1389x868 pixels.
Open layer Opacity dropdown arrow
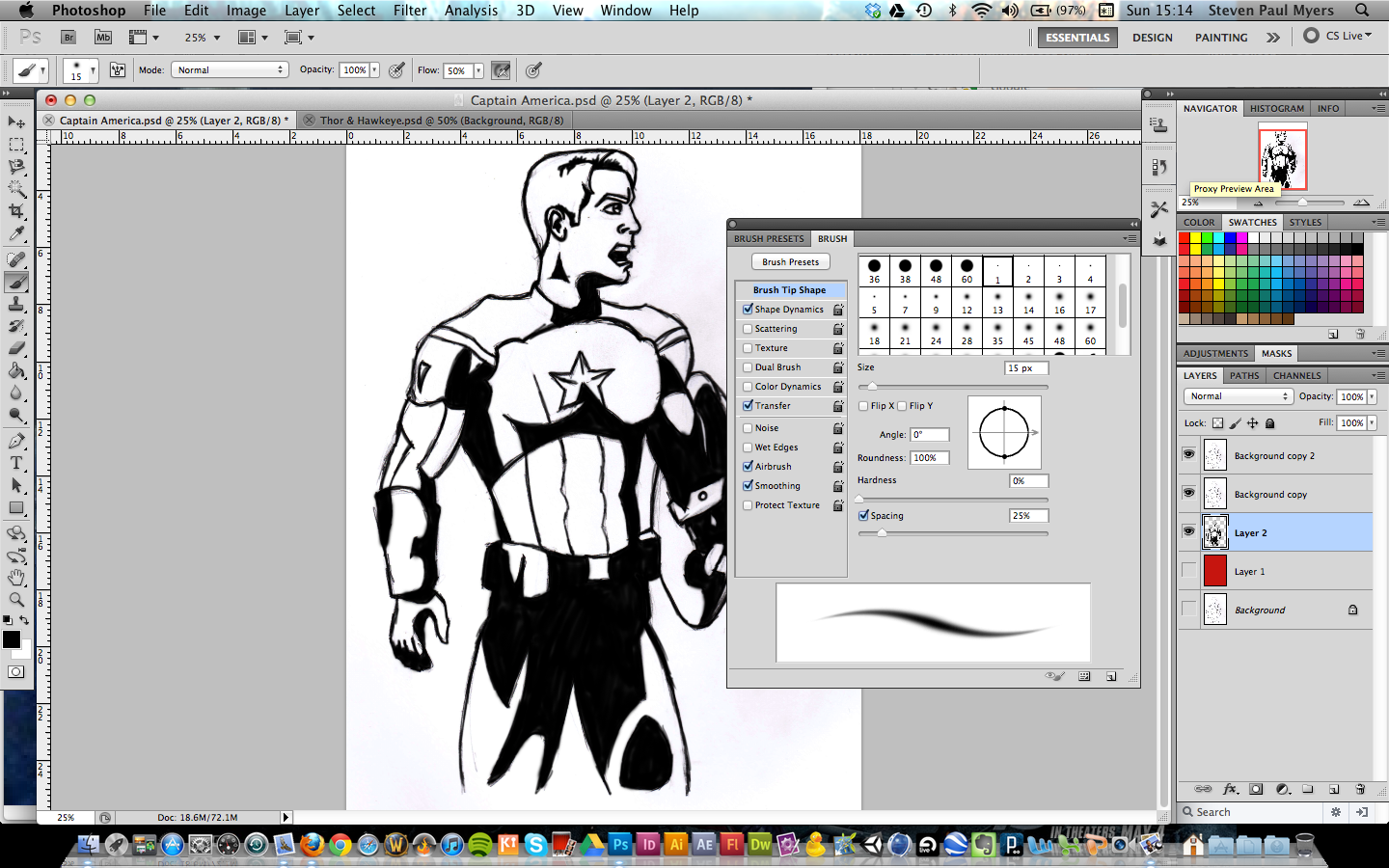1372,396
